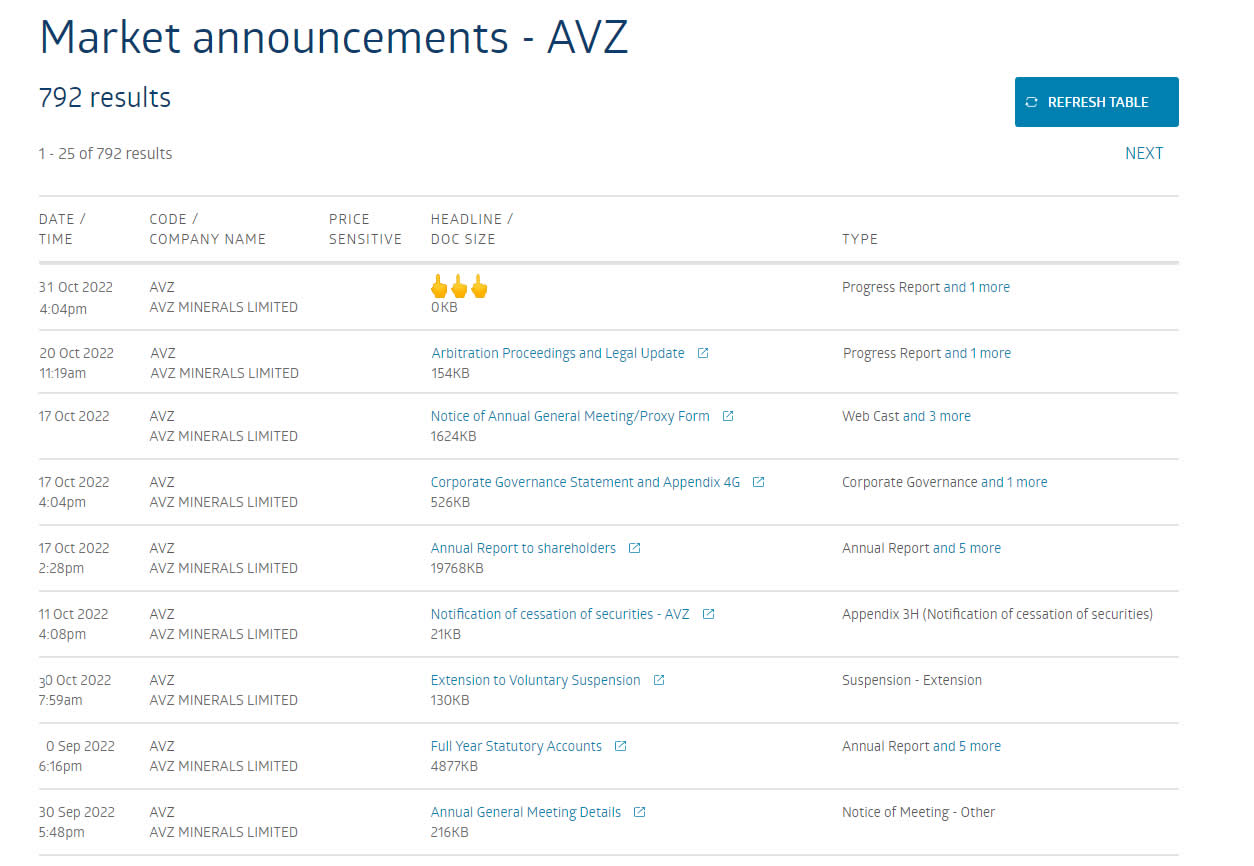This screenshot has width=1254, height=866.
Task: Expand 'and 5 more' for 17 Oct Annual Report
Action: click(967, 548)
